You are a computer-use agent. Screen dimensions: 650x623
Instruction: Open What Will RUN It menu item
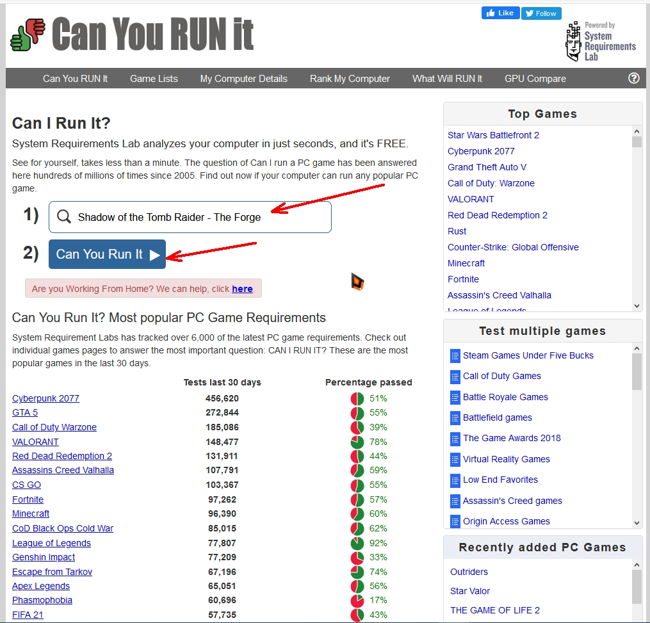[x=447, y=78]
